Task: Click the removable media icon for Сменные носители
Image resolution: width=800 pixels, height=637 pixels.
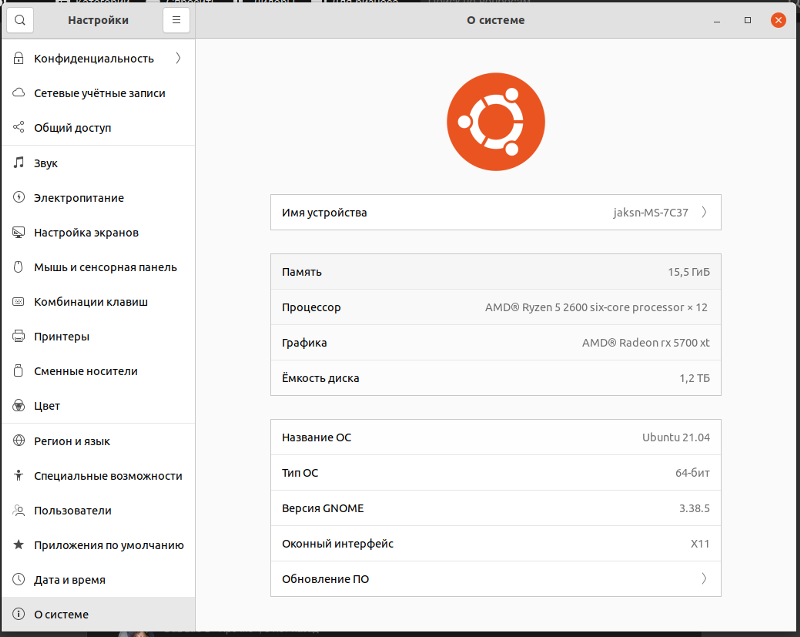Action: click(x=18, y=371)
